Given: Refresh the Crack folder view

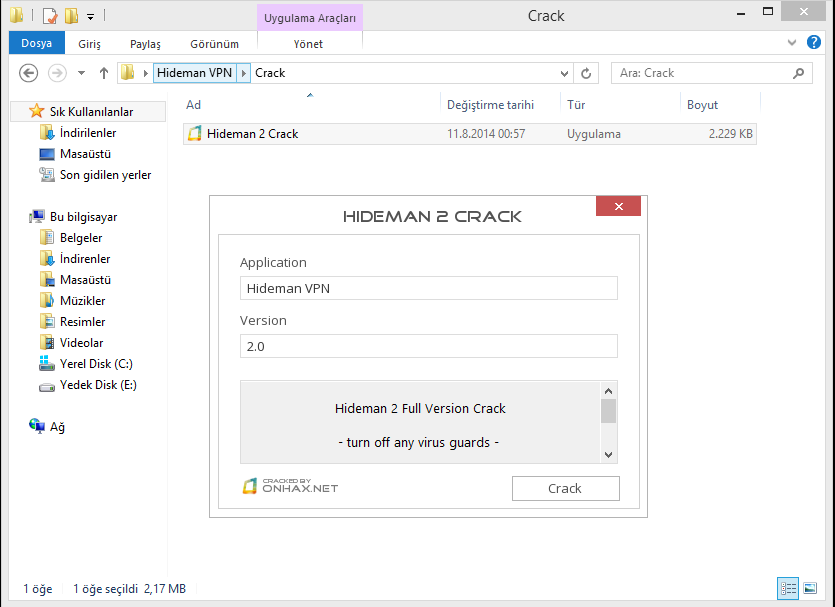Looking at the screenshot, I should point(586,73).
